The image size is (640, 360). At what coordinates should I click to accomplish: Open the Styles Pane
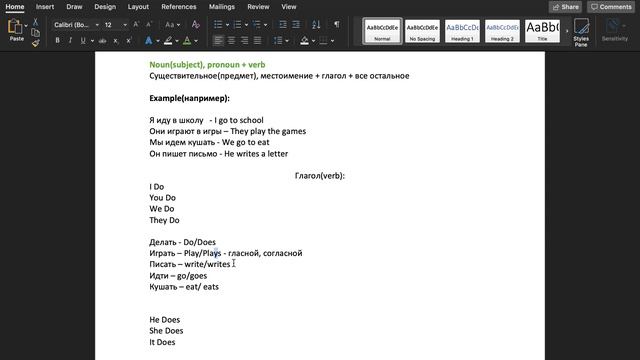581,32
